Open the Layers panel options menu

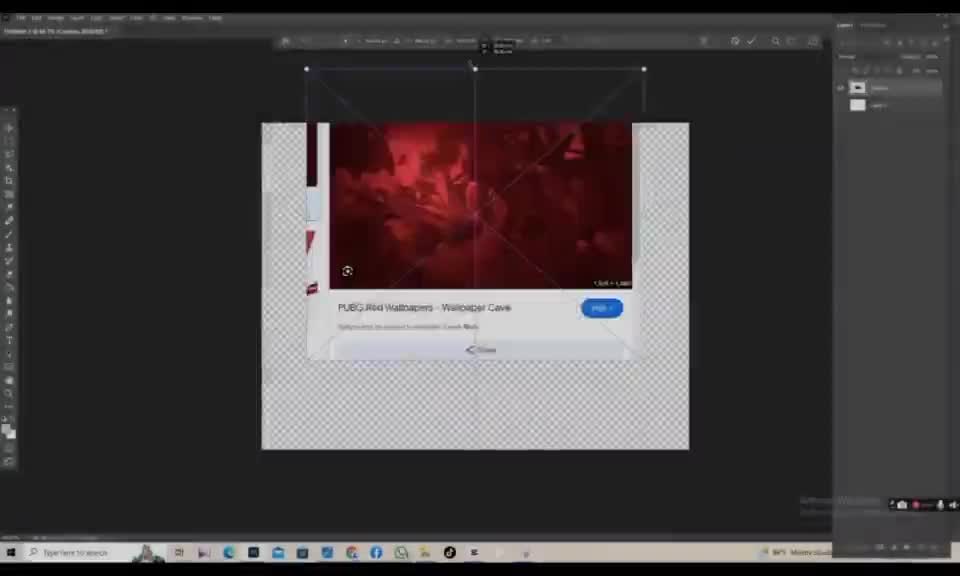coord(944,26)
